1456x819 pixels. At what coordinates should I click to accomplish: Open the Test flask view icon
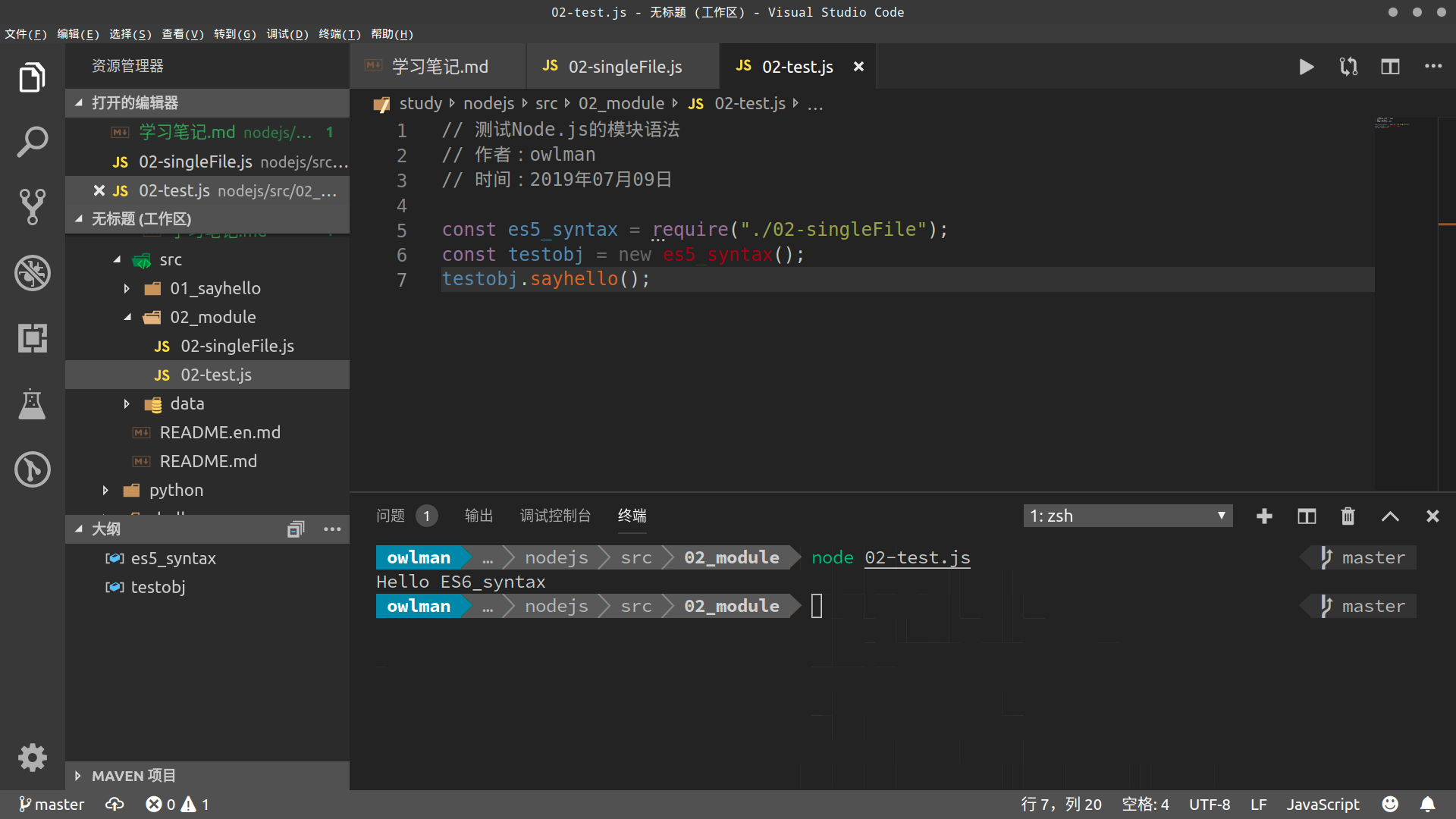(x=32, y=403)
